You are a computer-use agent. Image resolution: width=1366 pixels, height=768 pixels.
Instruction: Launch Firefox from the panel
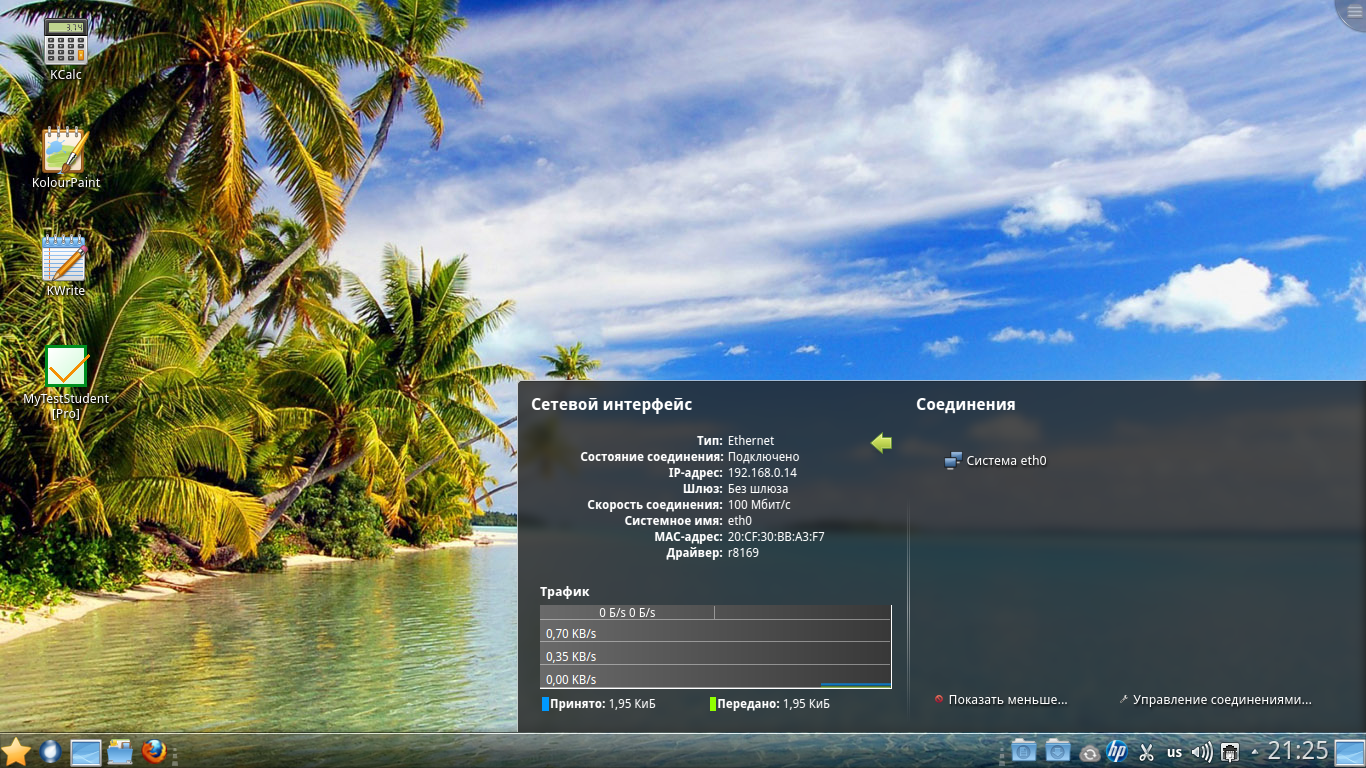click(153, 751)
